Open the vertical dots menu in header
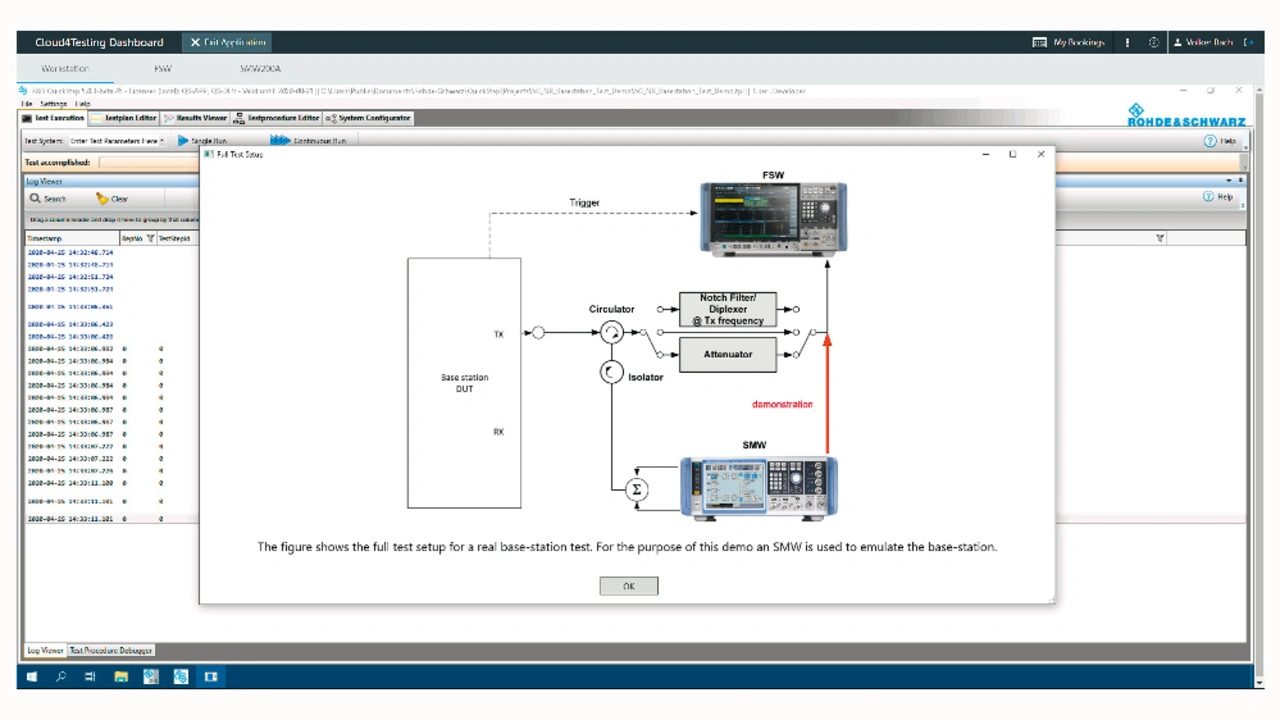Screen dimensions: 1280x720 1128,42
